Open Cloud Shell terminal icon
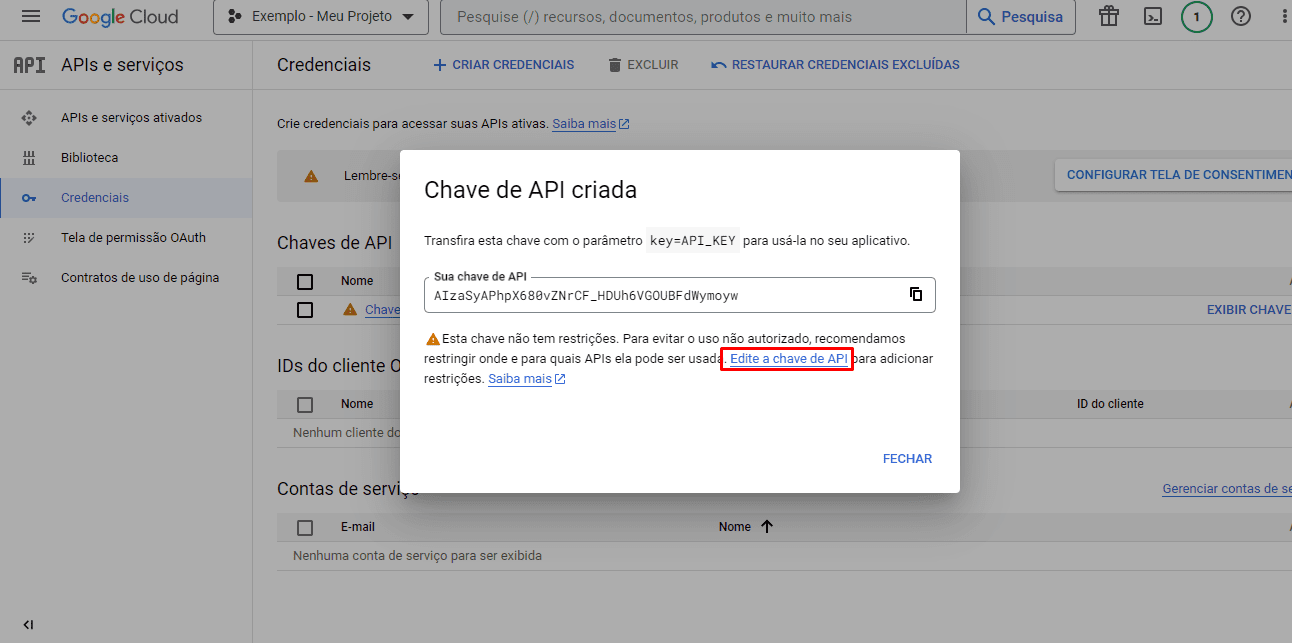Image resolution: width=1292 pixels, height=643 pixels. [x=1153, y=17]
